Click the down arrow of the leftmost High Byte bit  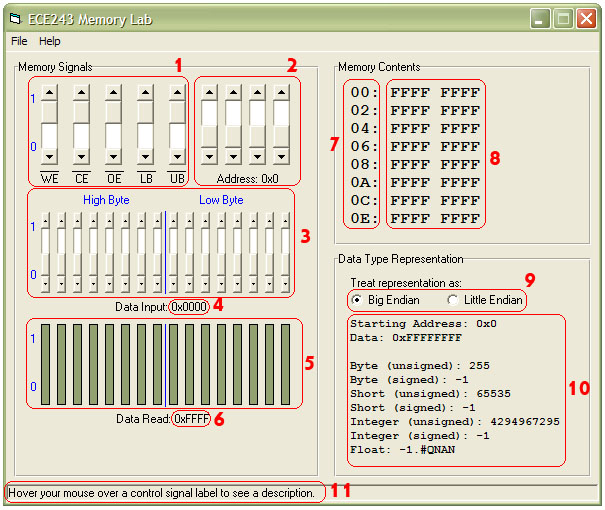tap(46, 284)
